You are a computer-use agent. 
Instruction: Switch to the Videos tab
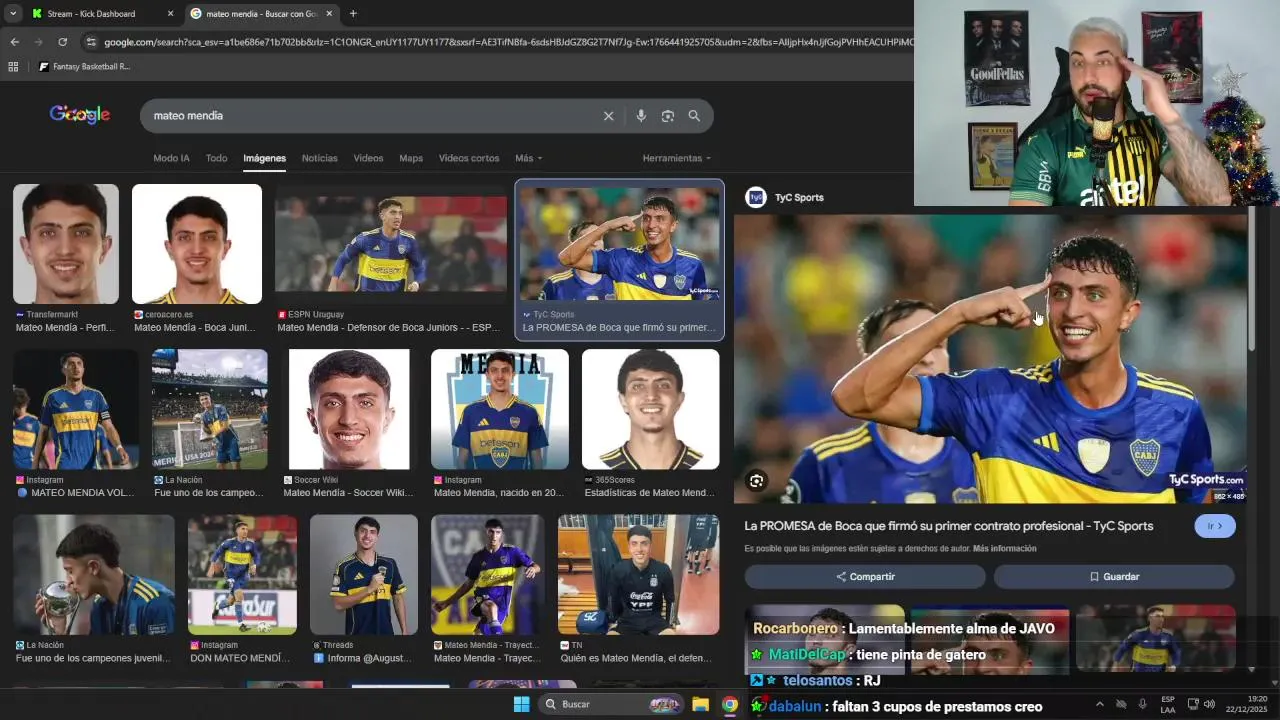pos(368,158)
